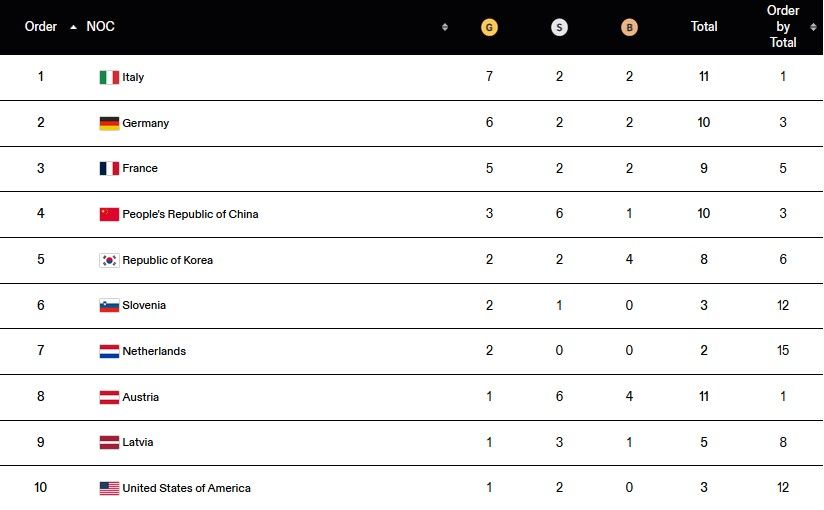Click the Italy flag icon
824x510 pixels.
[x=109, y=77]
